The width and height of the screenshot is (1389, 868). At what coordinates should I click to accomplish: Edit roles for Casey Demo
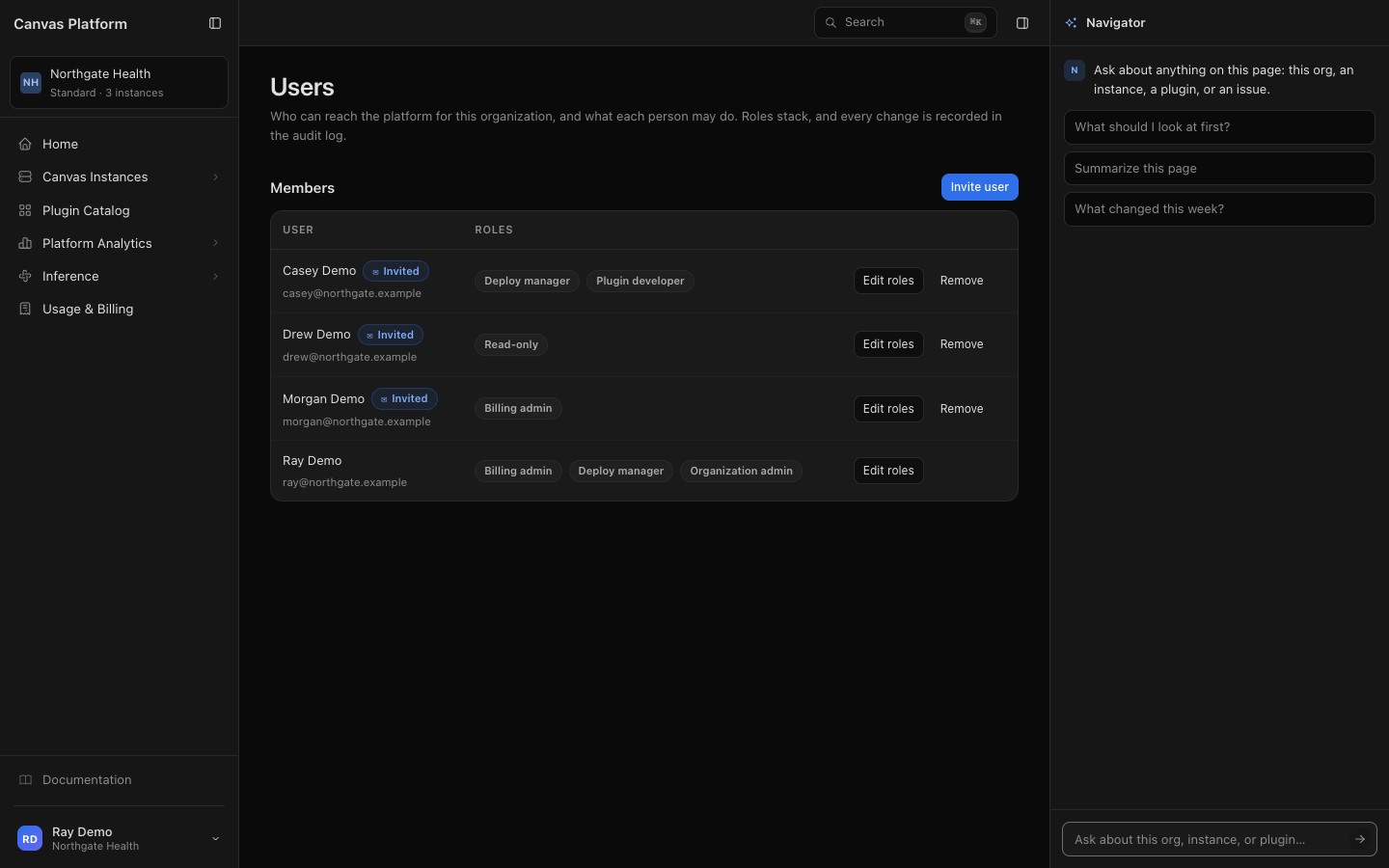[888, 281]
